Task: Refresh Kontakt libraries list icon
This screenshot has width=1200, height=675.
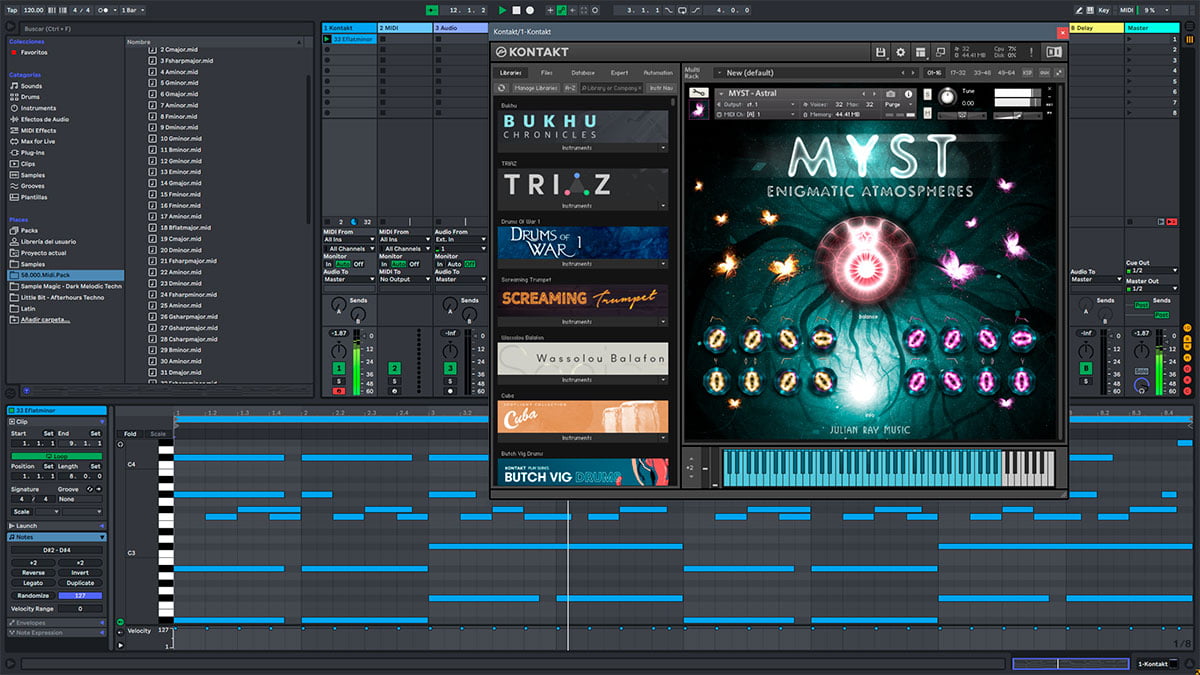Action: (502, 88)
